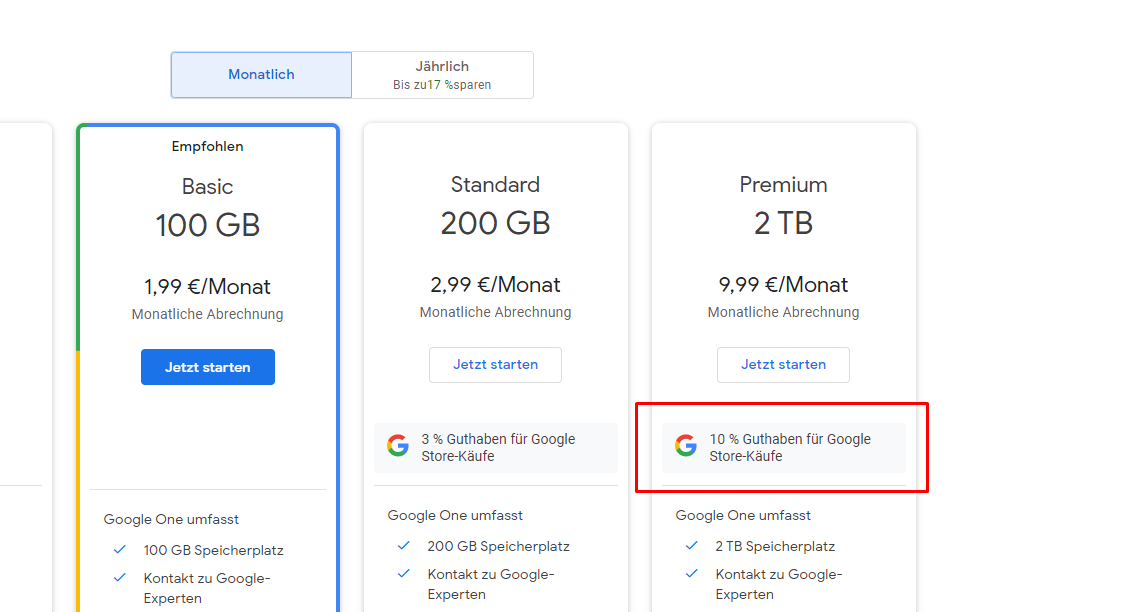Select the Jährlich billing option
Screen dimensions: 1128x612
point(442,75)
